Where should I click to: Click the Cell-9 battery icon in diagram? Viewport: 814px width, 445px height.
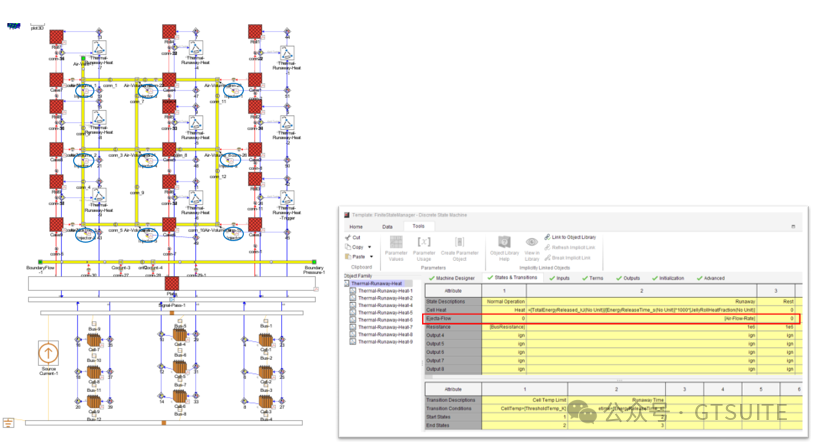click(x=94, y=402)
